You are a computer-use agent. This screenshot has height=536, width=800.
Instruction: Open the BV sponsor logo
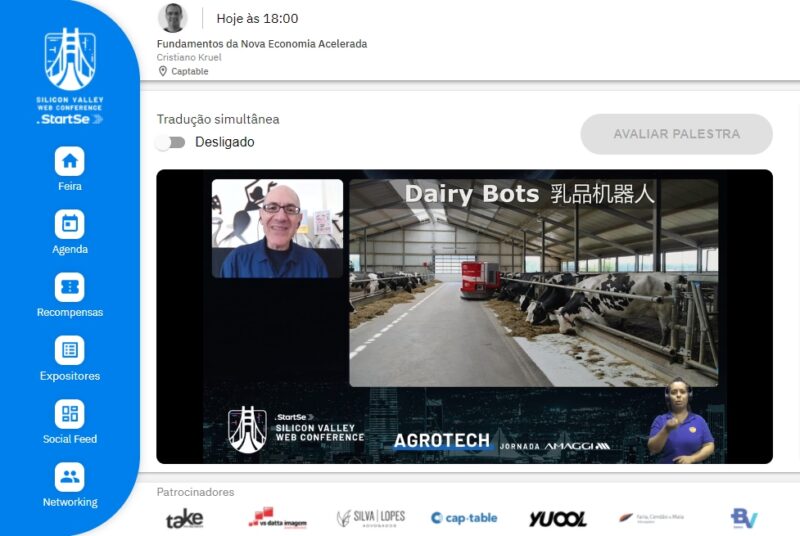tap(744, 518)
